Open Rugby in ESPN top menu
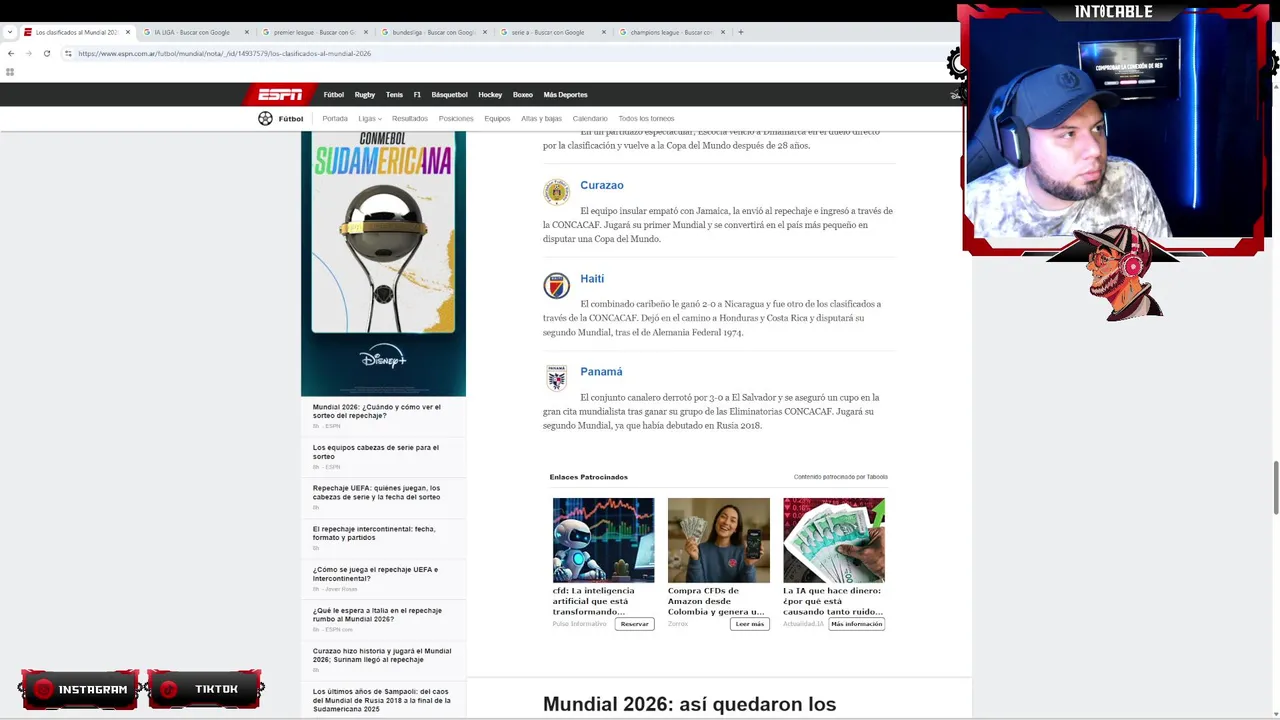 tap(365, 95)
